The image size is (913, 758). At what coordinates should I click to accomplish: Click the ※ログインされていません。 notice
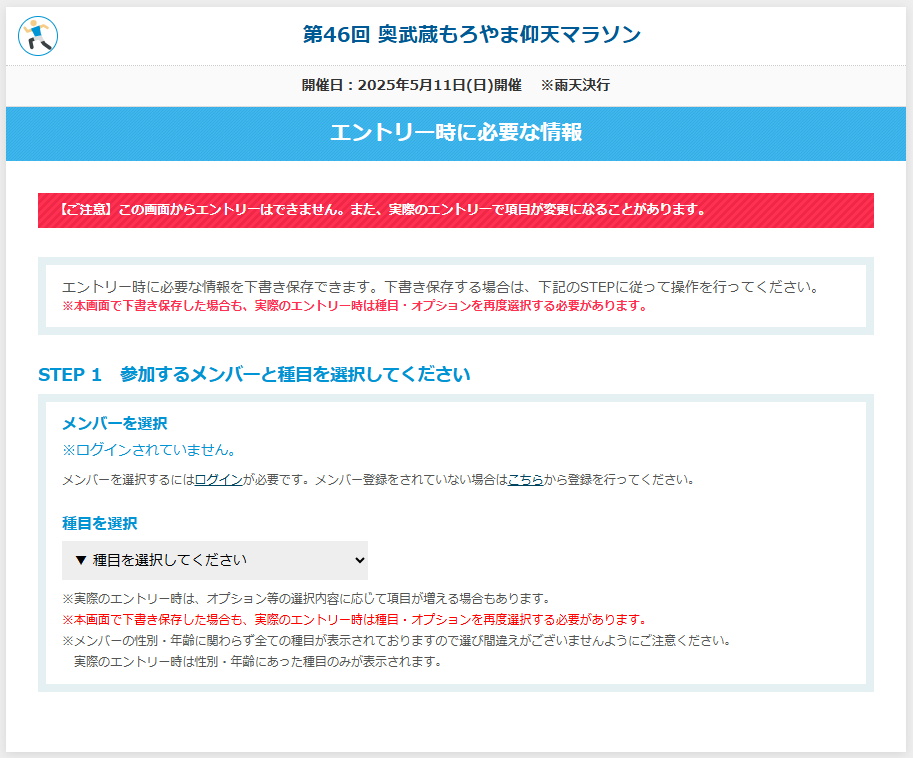[150, 449]
